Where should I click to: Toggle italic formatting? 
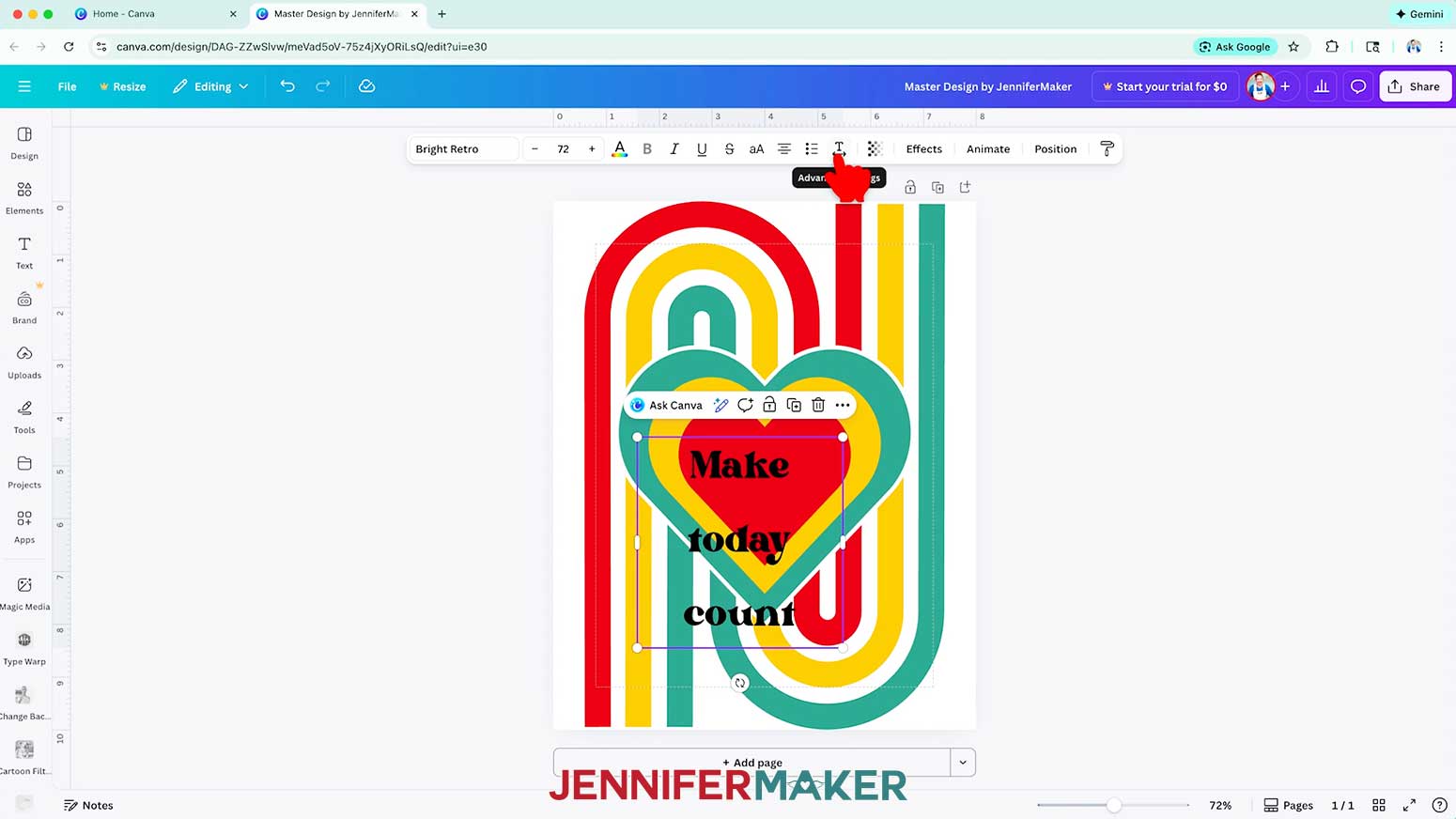674,149
